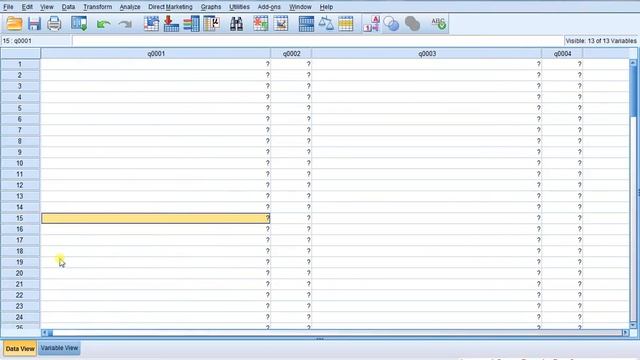Select the Go to Case icon
This screenshot has height=360, width=640.
[x=151, y=24]
